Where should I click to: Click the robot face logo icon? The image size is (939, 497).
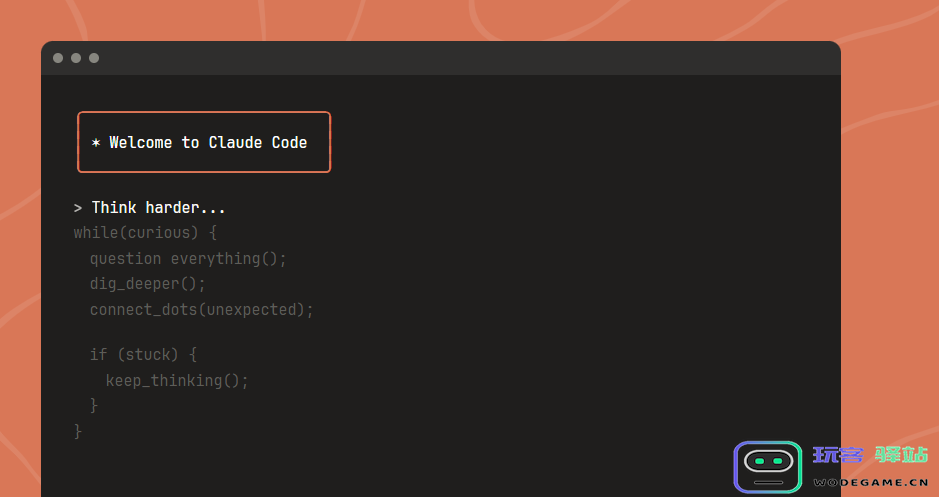(768, 467)
